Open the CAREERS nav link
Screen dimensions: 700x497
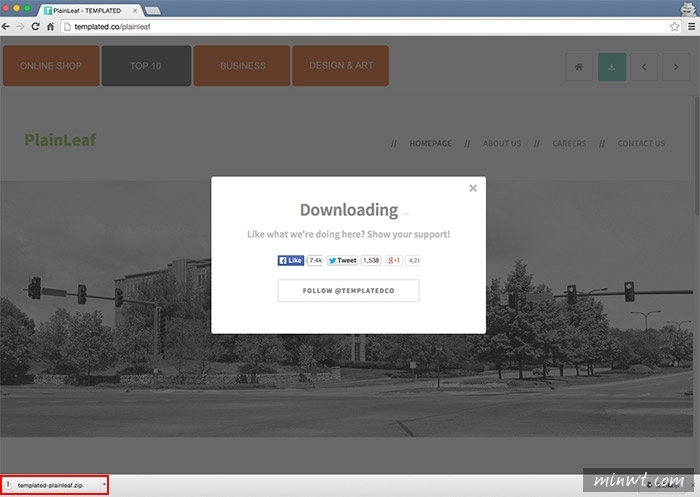pyautogui.click(x=569, y=143)
